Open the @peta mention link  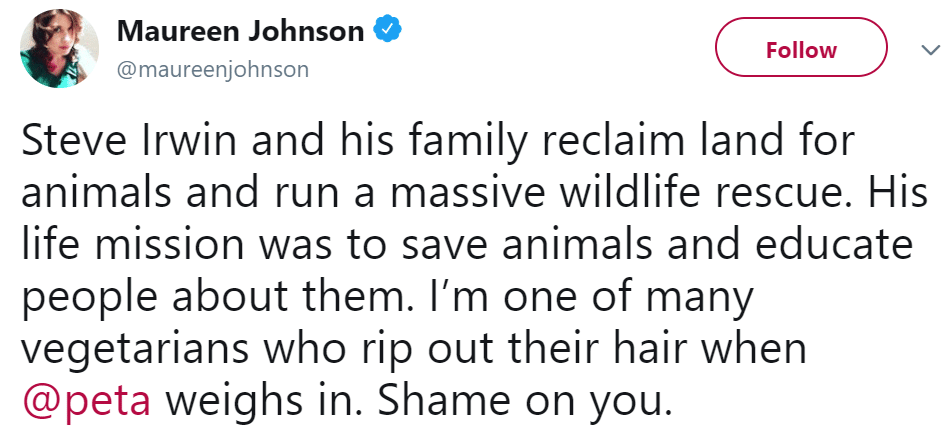[86, 402]
